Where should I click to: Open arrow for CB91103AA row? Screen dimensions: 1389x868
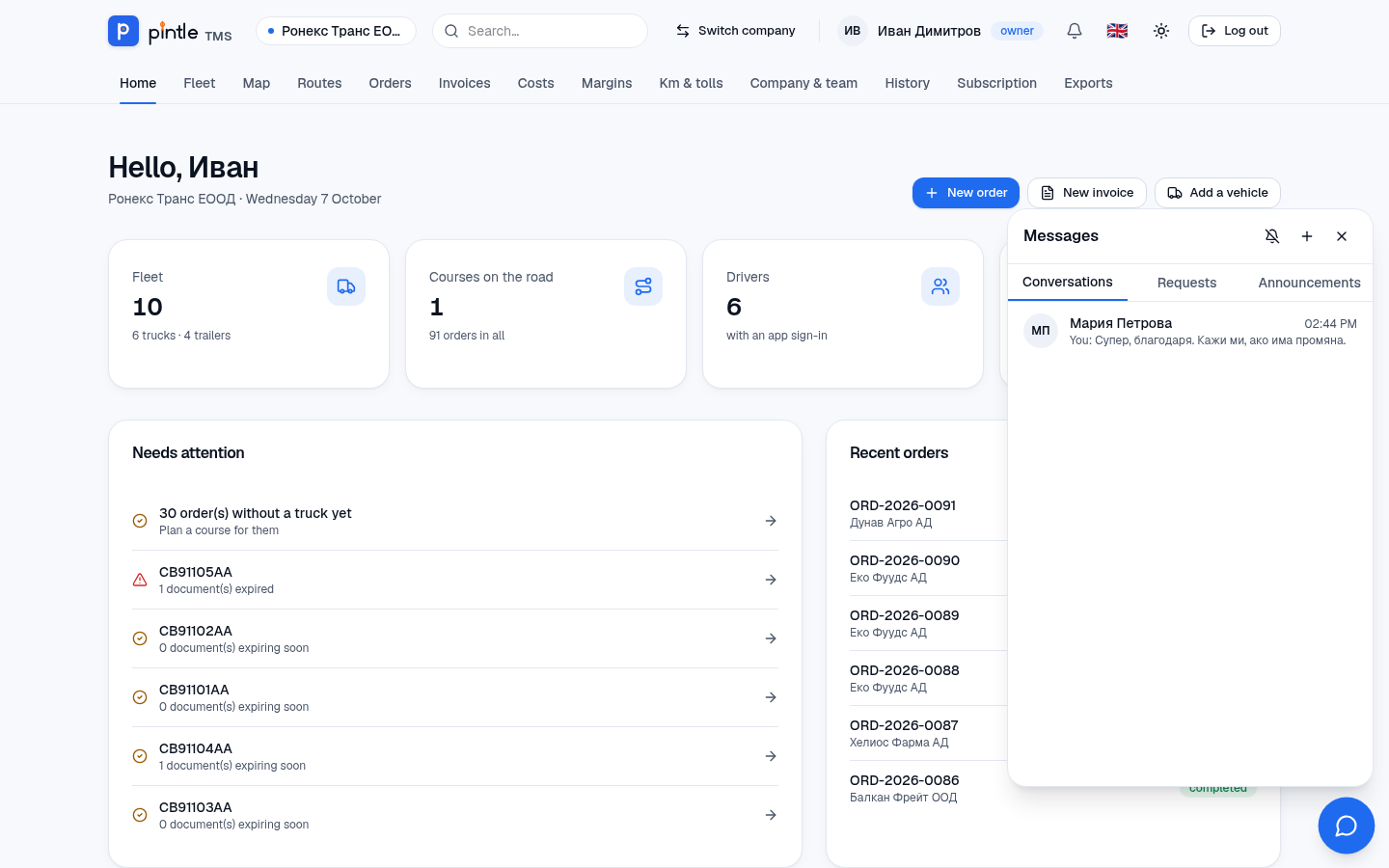(771, 815)
